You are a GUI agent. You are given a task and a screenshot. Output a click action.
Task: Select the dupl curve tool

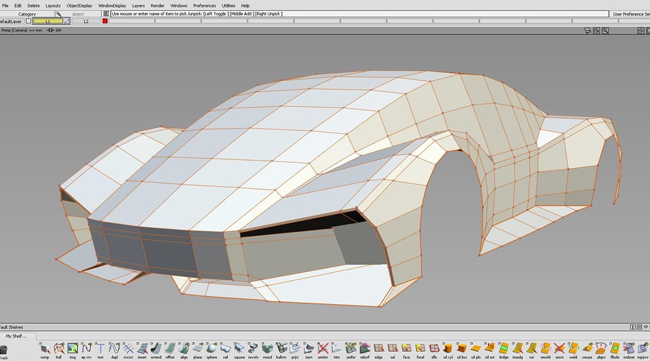(x=114, y=351)
